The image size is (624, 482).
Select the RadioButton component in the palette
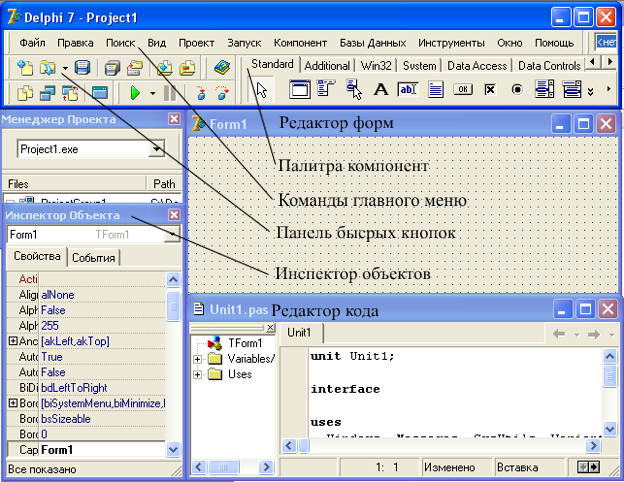tap(517, 89)
